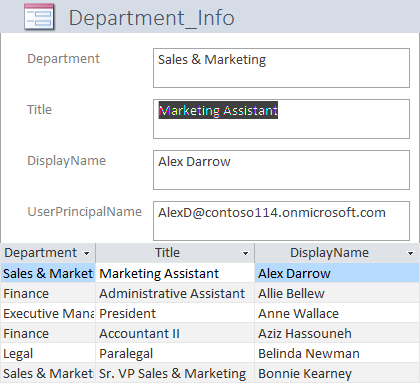The height and width of the screenshot is (384, 420).
Task: Select the Anne Wallace cell
Action: click(337, 313)
